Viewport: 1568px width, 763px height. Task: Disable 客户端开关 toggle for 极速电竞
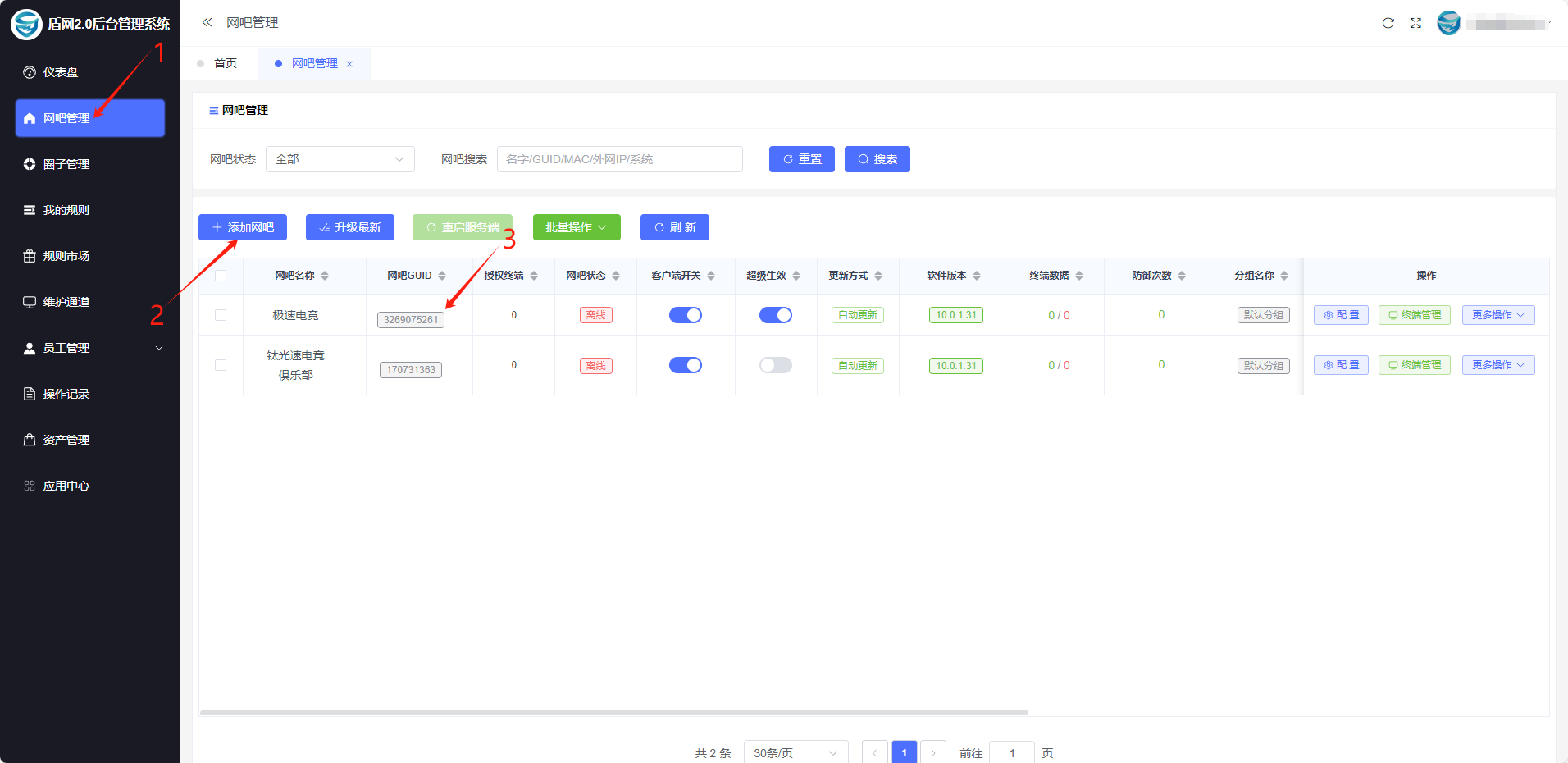[686, 315]
